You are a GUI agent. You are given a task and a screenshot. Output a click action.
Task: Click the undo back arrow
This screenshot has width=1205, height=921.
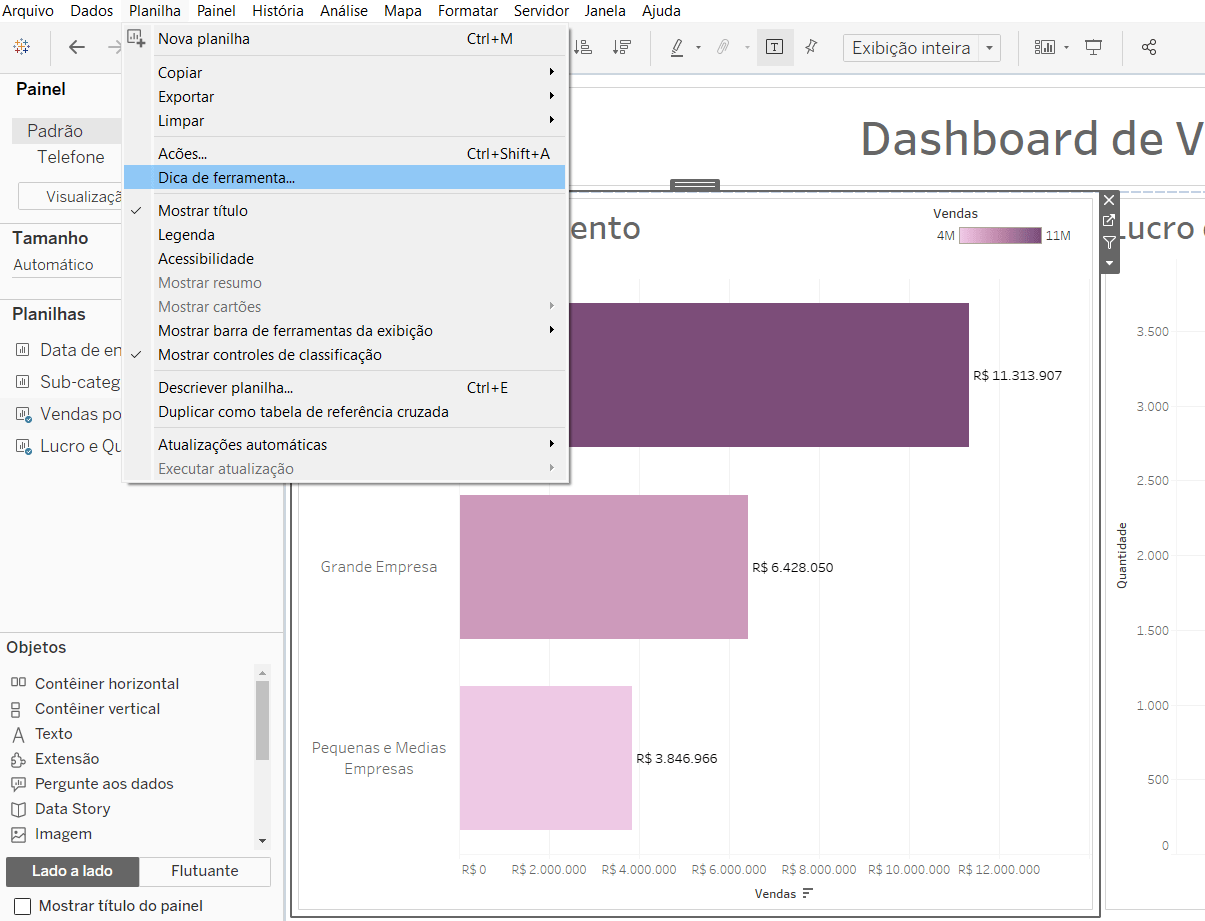[x=77, y=47]
